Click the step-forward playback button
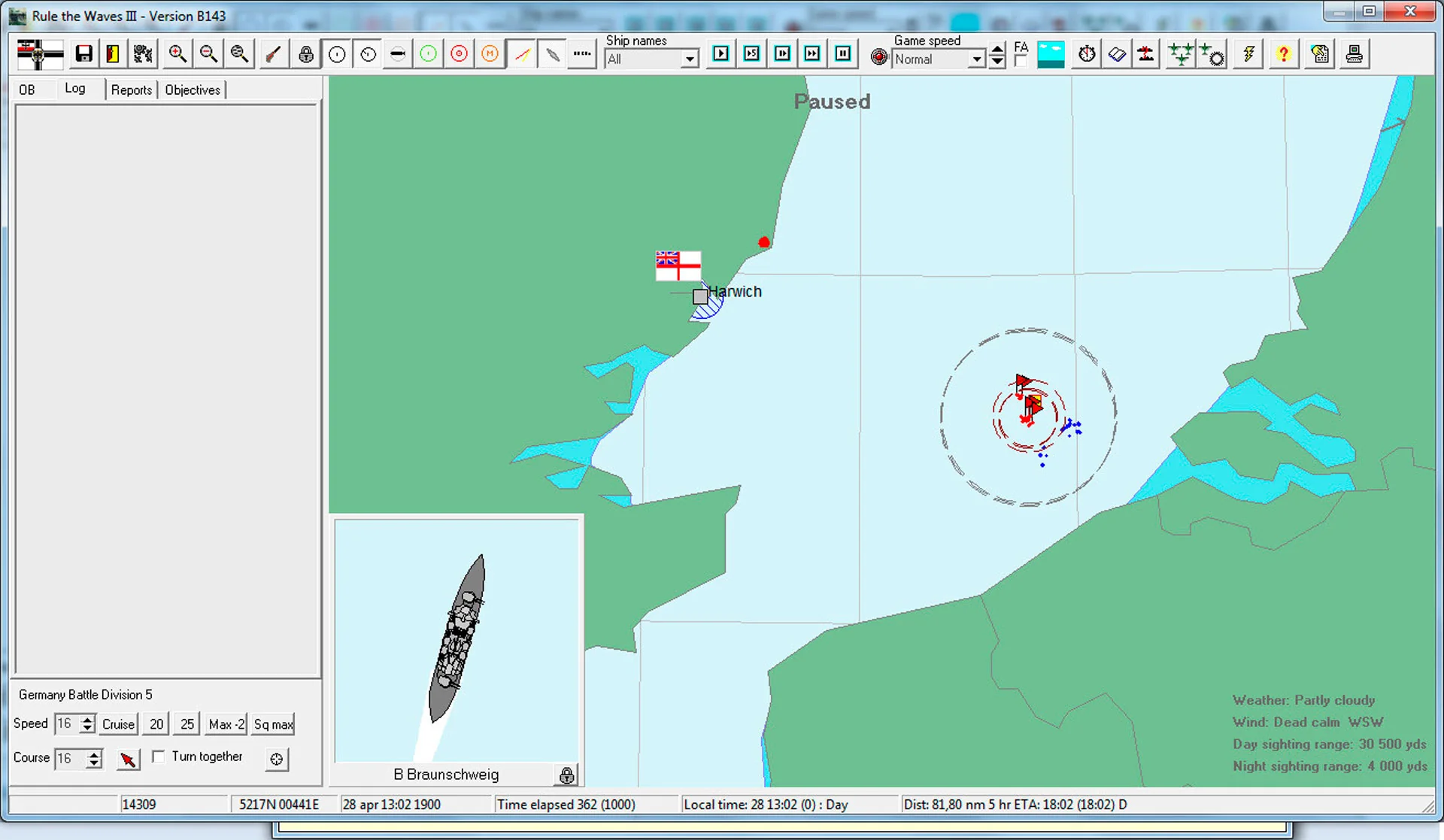The width and height of the screenshot is (1444, 840). click(x=782, y=54)
